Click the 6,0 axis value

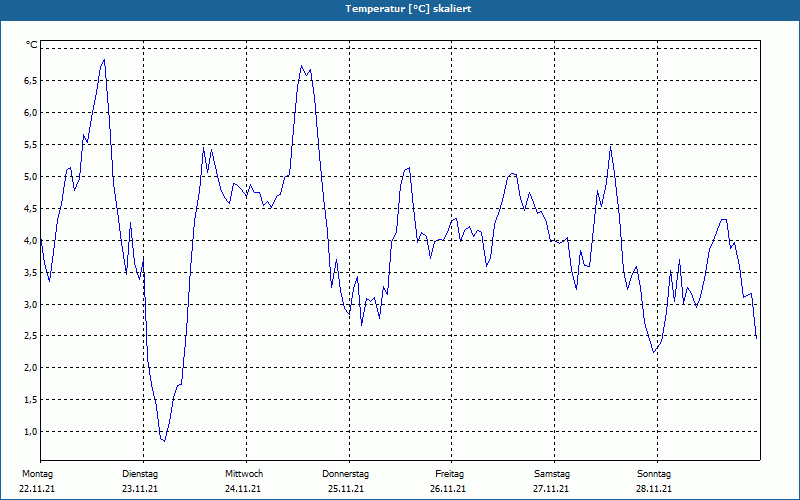point(31,113)
